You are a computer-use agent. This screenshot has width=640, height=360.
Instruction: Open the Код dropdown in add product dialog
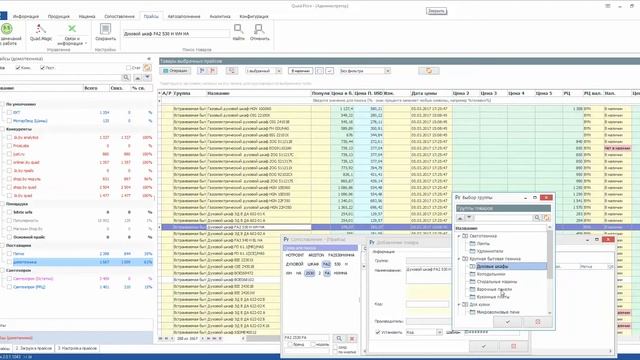click(439, 332)
